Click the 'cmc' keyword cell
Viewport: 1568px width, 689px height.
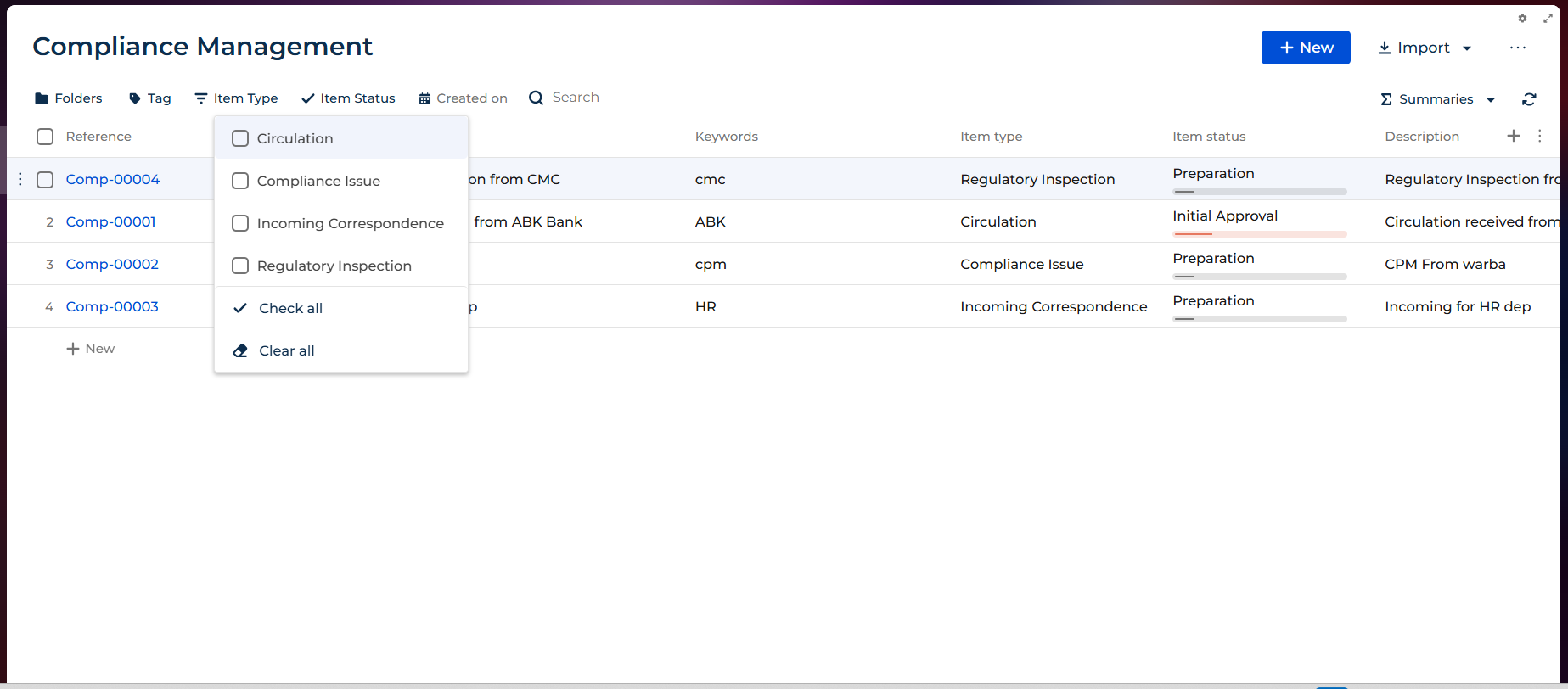[711, 179]
